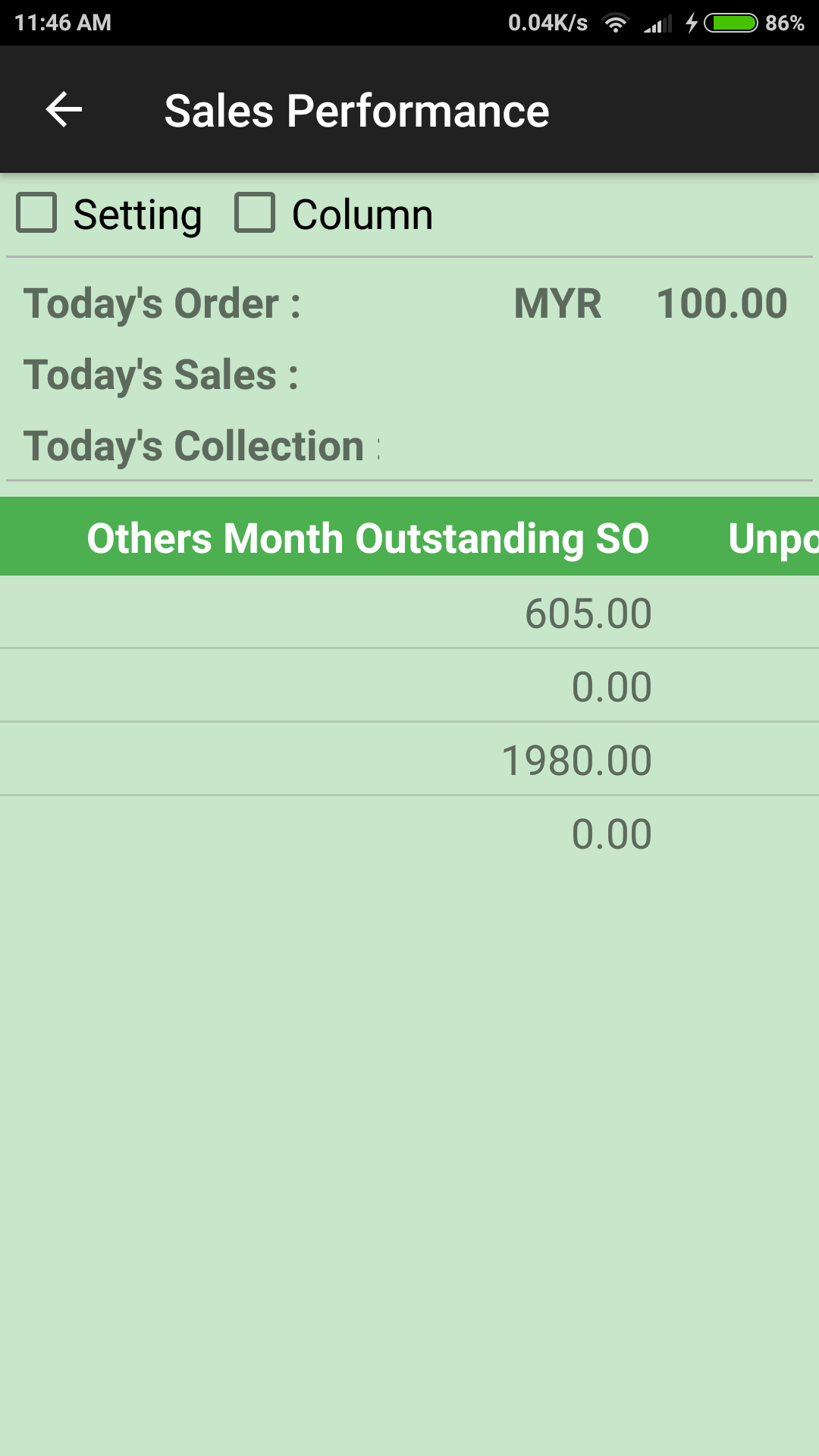Tap the charging bolt icon

692,24
